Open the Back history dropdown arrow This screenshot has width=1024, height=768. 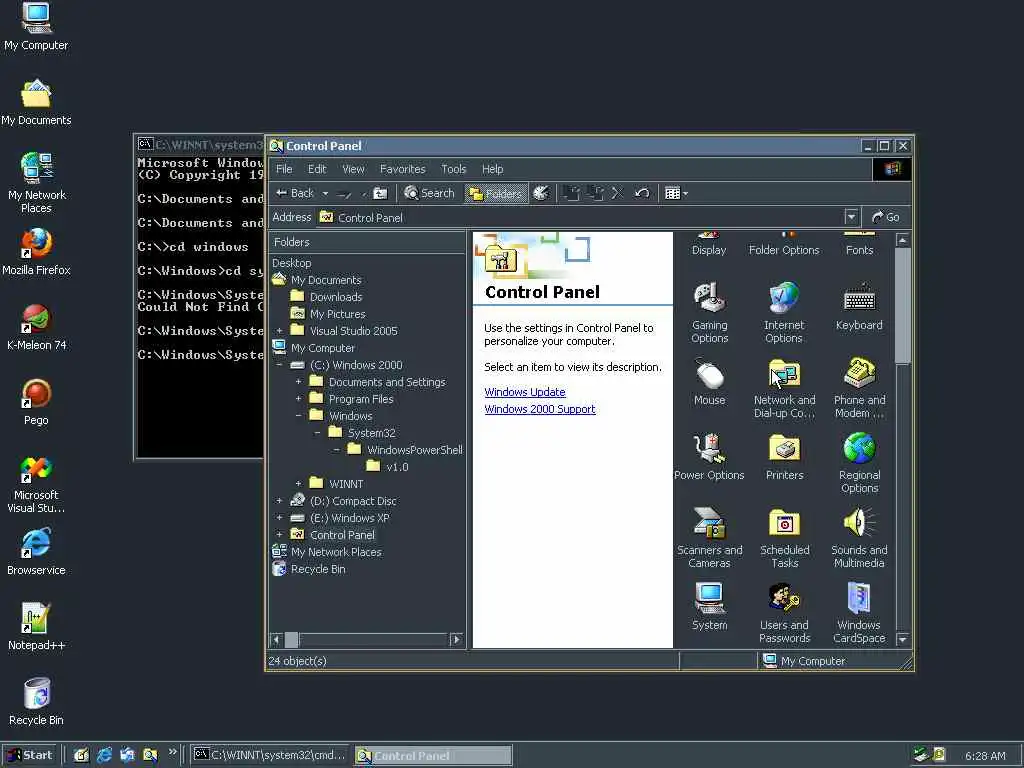(x=325, y=193)
